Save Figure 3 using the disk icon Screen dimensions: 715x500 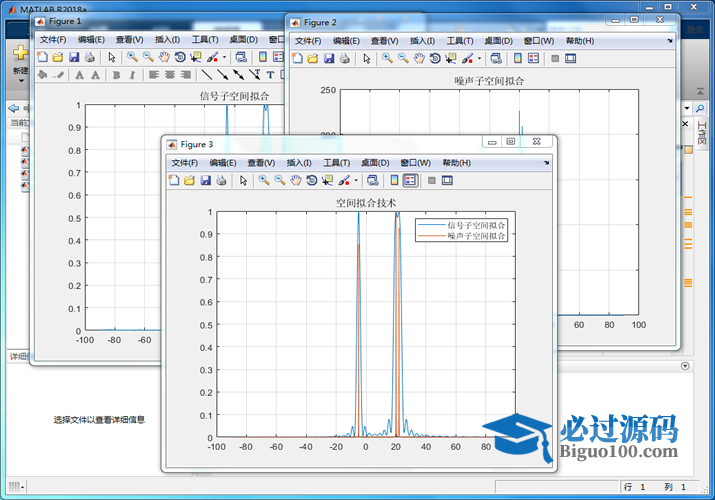tap(205, 180)
